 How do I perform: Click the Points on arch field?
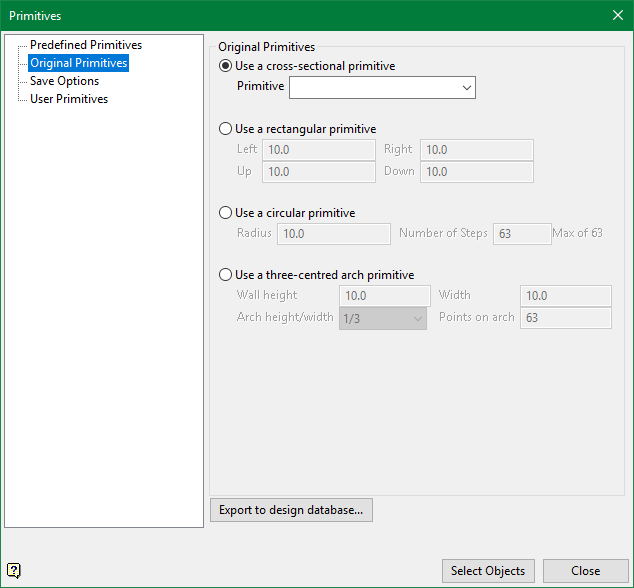click(566, 318)
